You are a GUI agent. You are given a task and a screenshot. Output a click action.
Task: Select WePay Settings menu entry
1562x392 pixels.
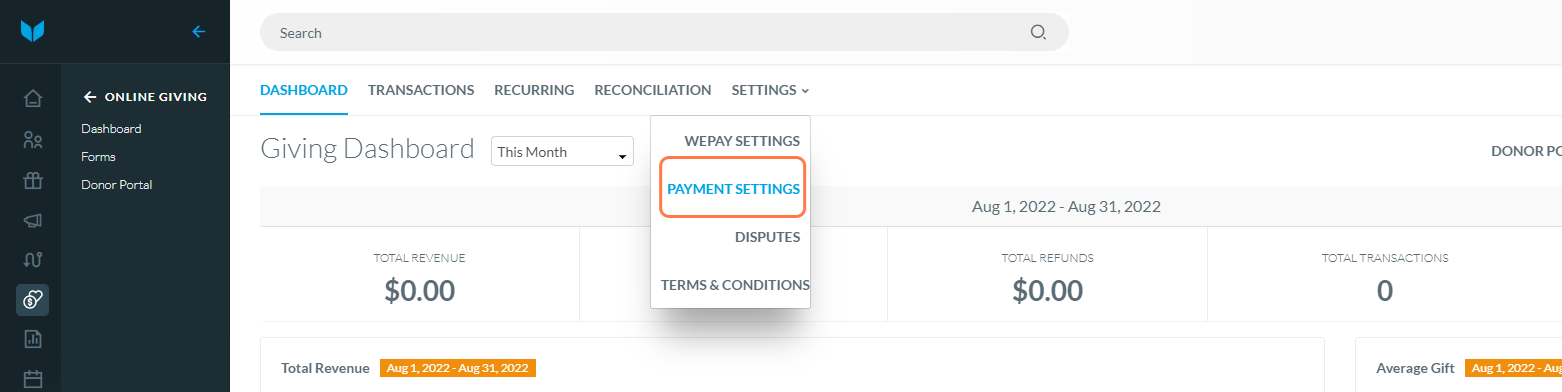[742, 141]
